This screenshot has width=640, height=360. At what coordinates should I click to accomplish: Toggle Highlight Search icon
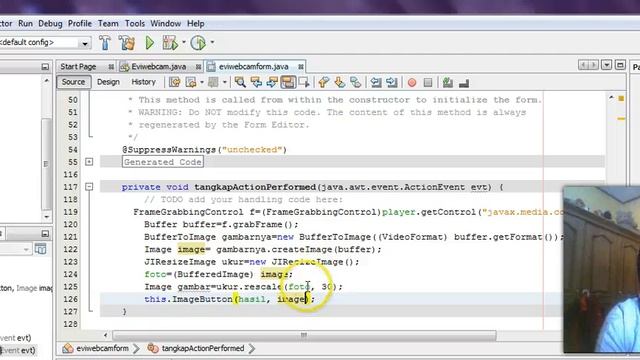coord(288,82)
